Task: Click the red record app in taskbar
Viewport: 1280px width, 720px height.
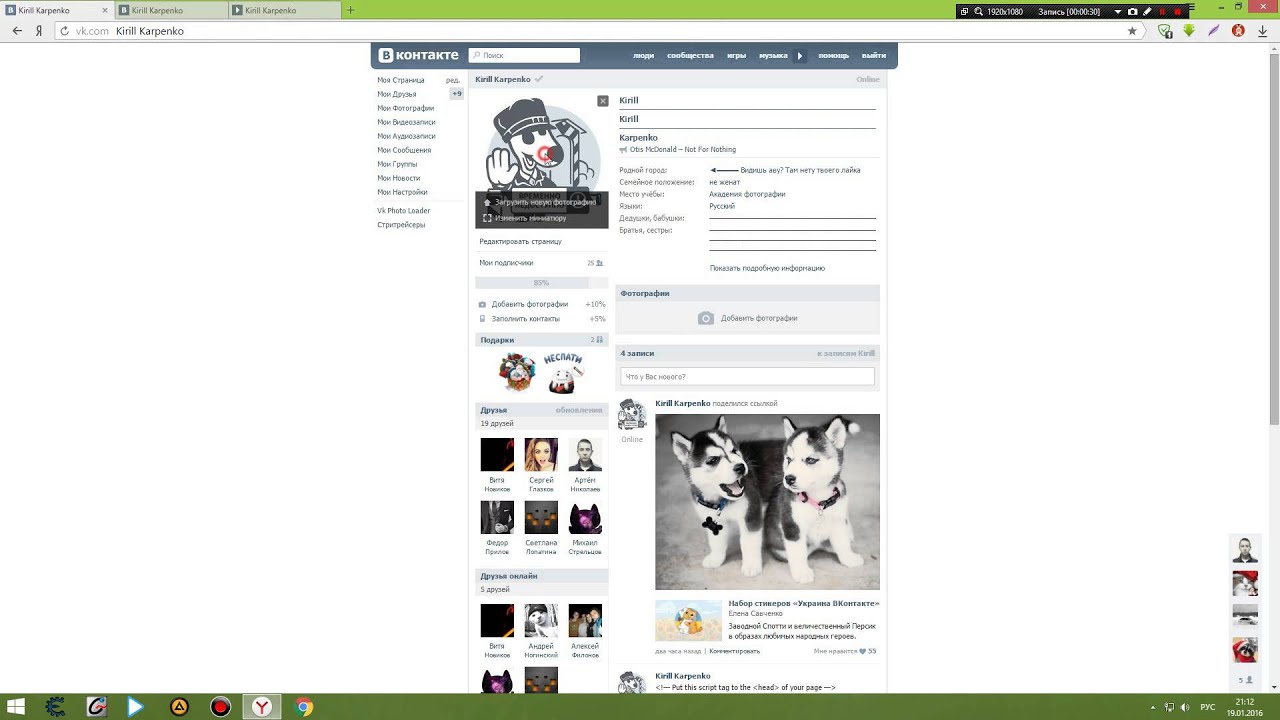Action: (220, 707)
